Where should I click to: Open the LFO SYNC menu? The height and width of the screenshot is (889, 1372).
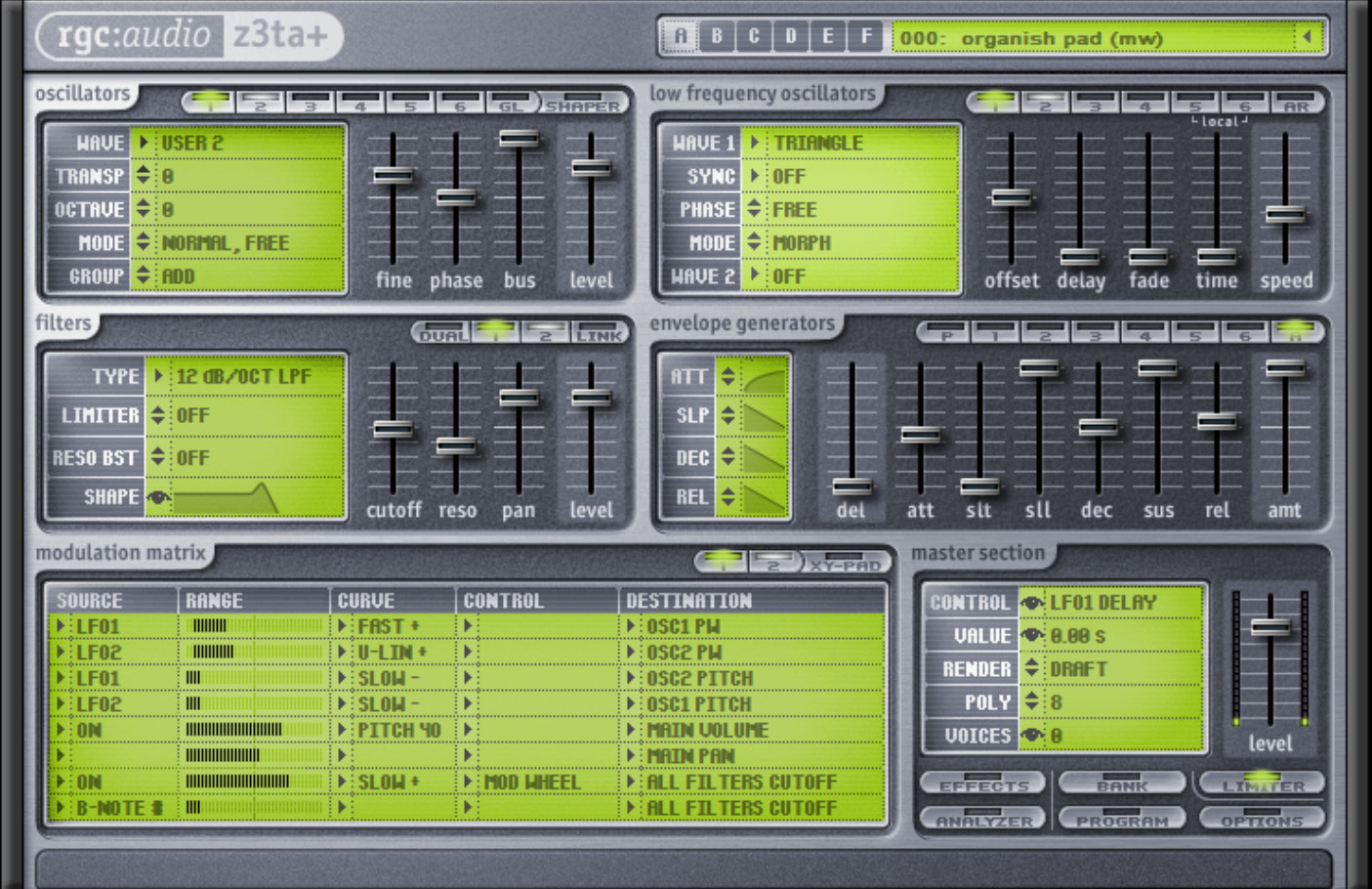[x=754, y=177]
